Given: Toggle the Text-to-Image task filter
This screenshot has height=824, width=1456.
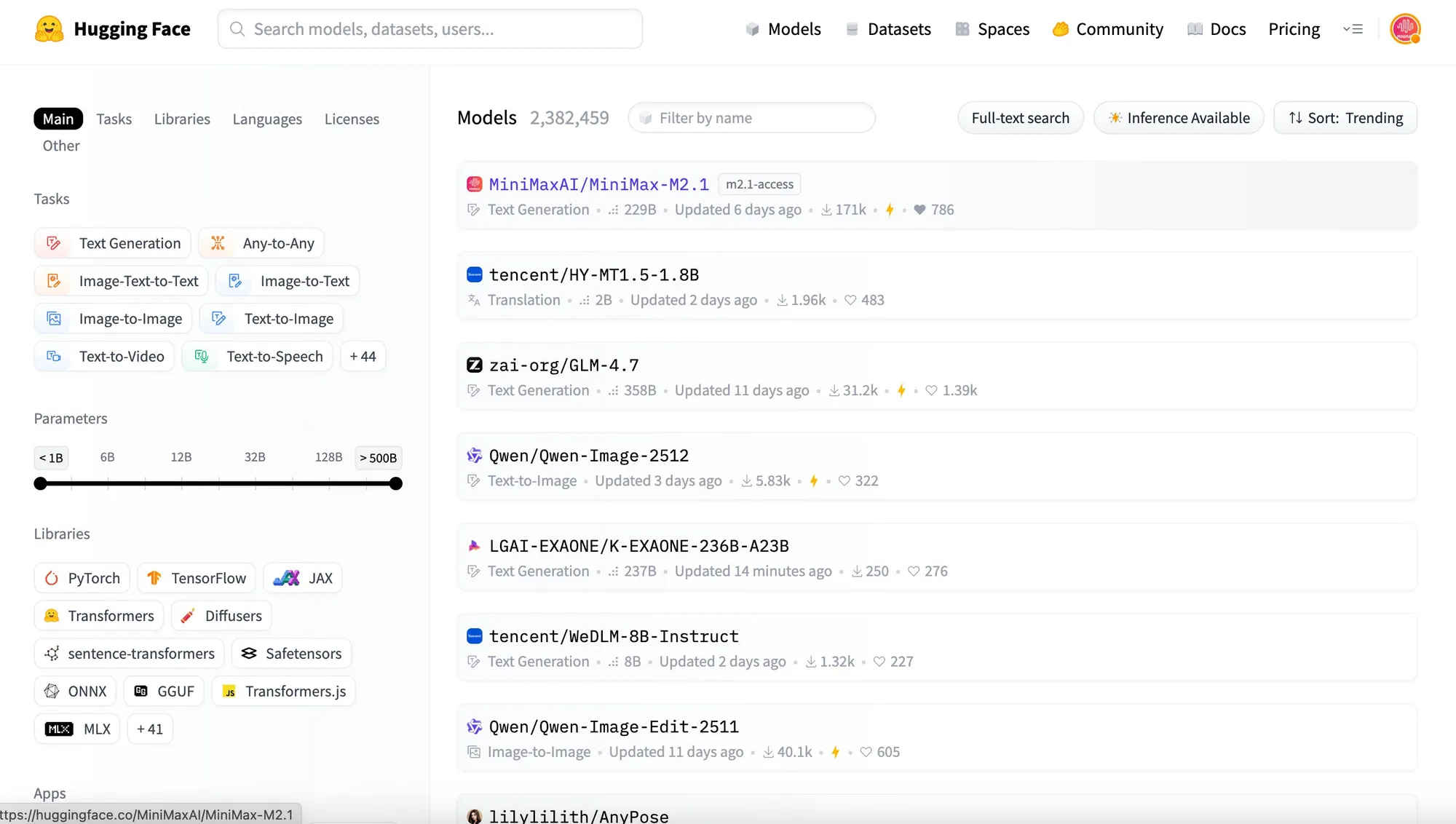Looking at the screenshot, I should coord(272,319).
